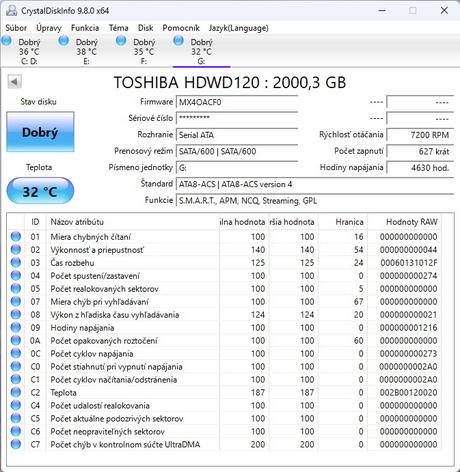
Task: Click the CrystalDiskInfo app icon in title bar
Action: coord(12,10)
